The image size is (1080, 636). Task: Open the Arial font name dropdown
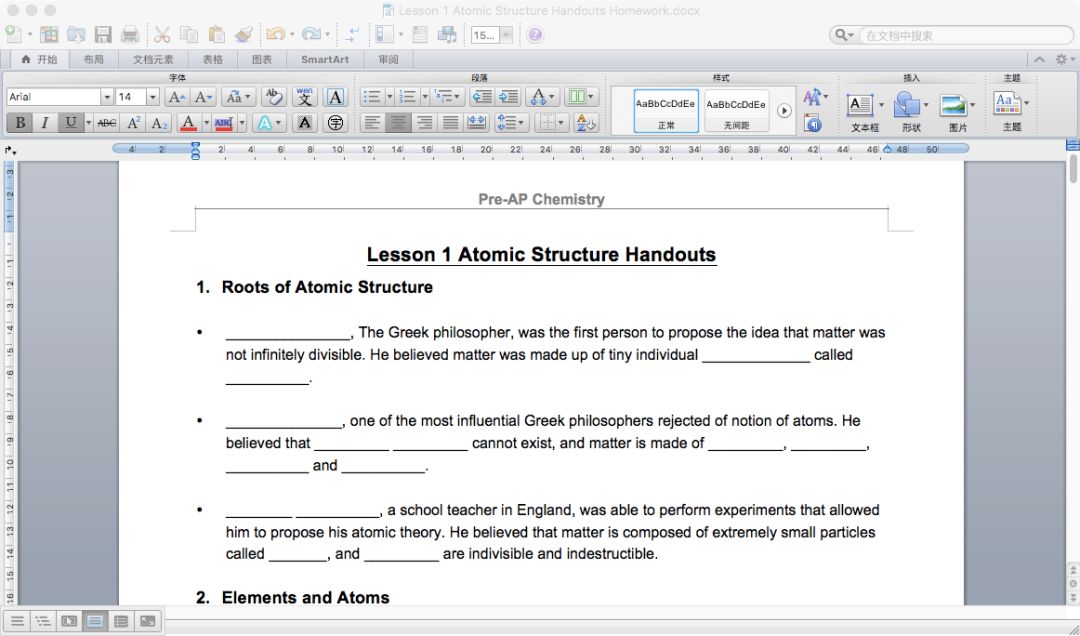(x=106, y=97)
